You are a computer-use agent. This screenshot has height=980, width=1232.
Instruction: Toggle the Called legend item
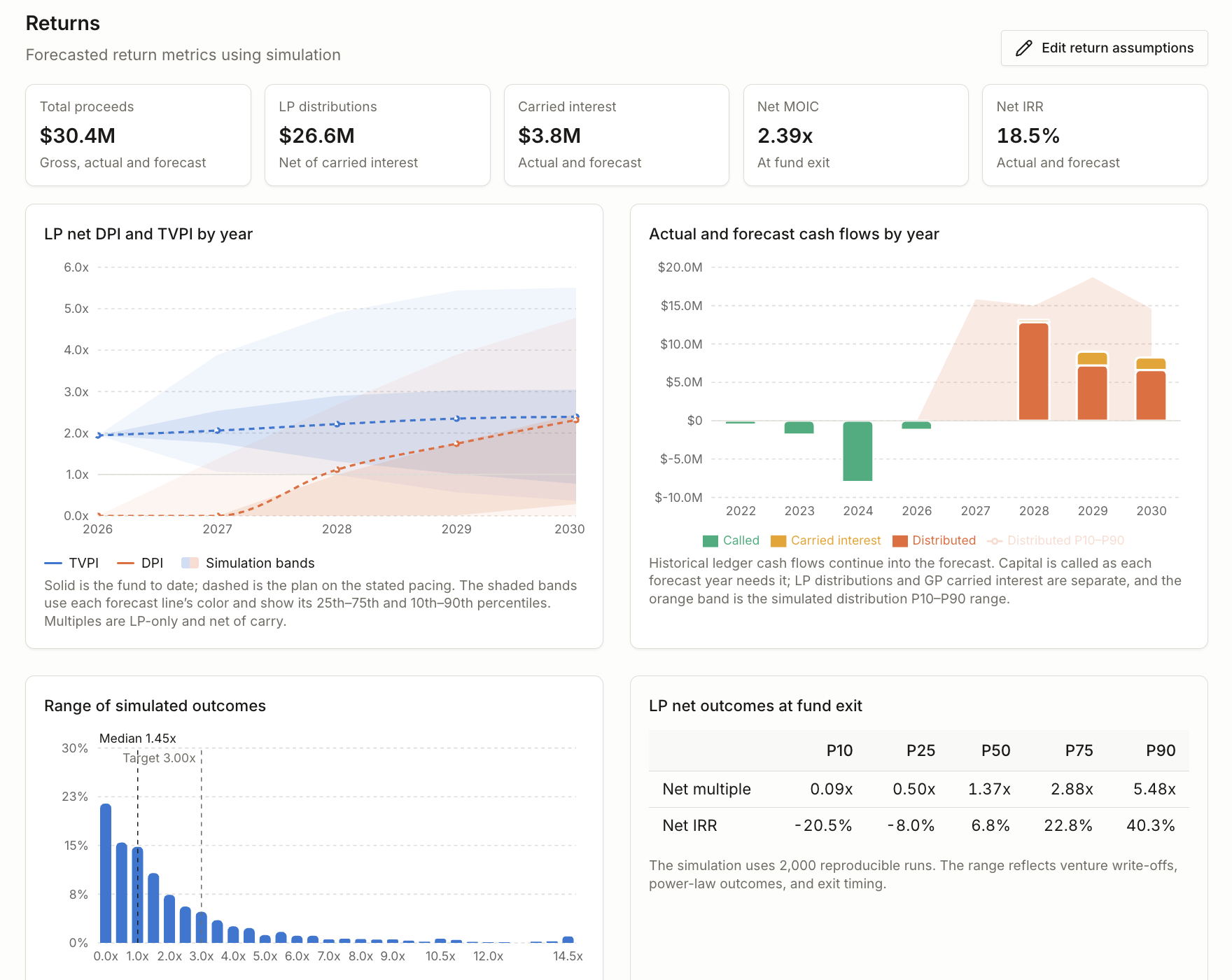point(731,540)
